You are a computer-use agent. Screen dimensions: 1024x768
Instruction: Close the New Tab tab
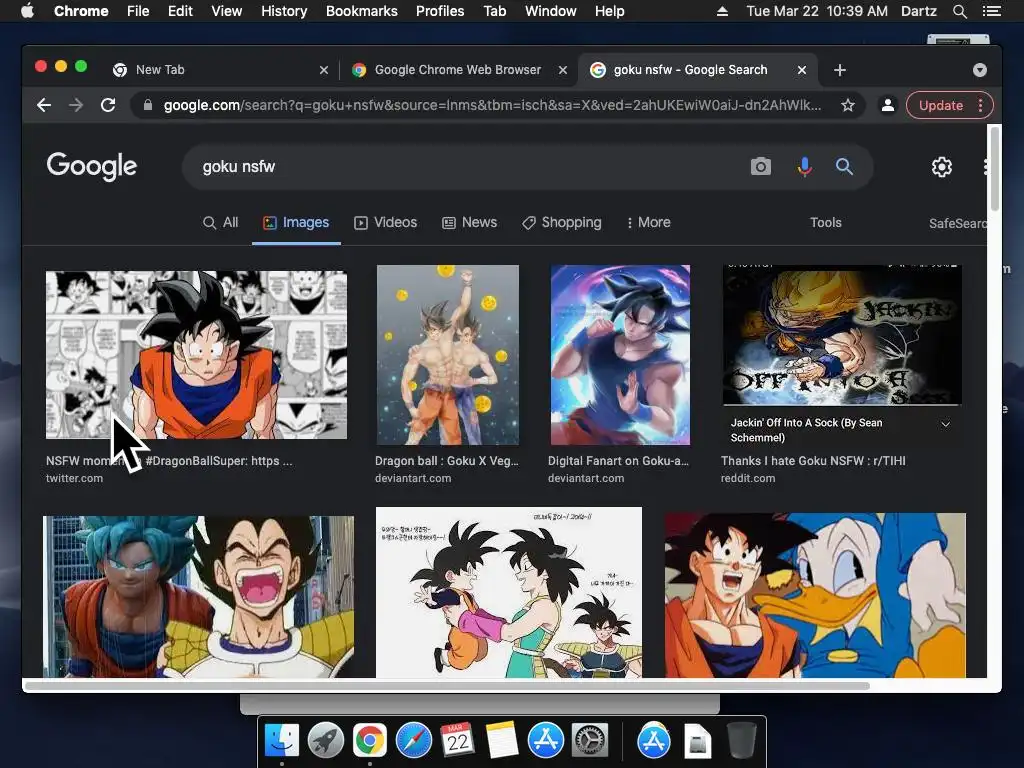point(323,70)
